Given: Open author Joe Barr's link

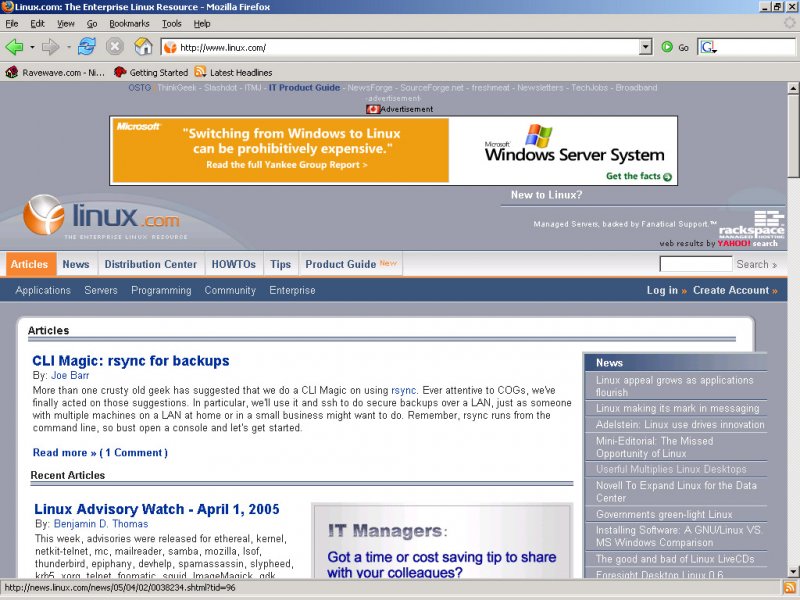Looking at the screenshot, I should 70,376.
